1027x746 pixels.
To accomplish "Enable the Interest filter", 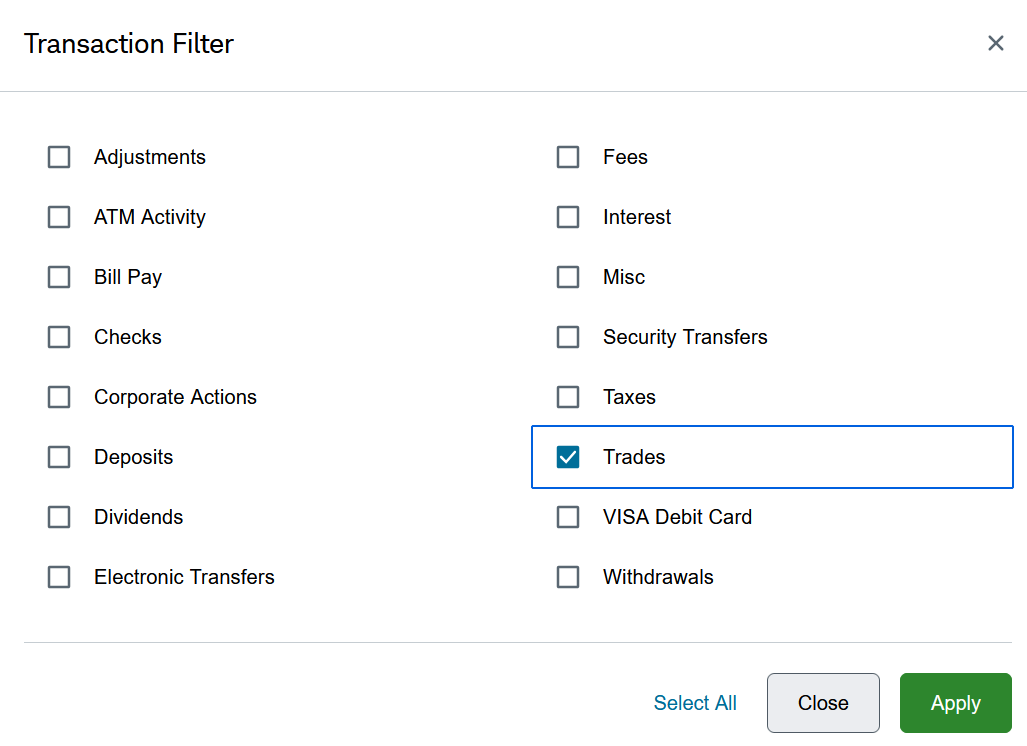I will tap(568, 217).
